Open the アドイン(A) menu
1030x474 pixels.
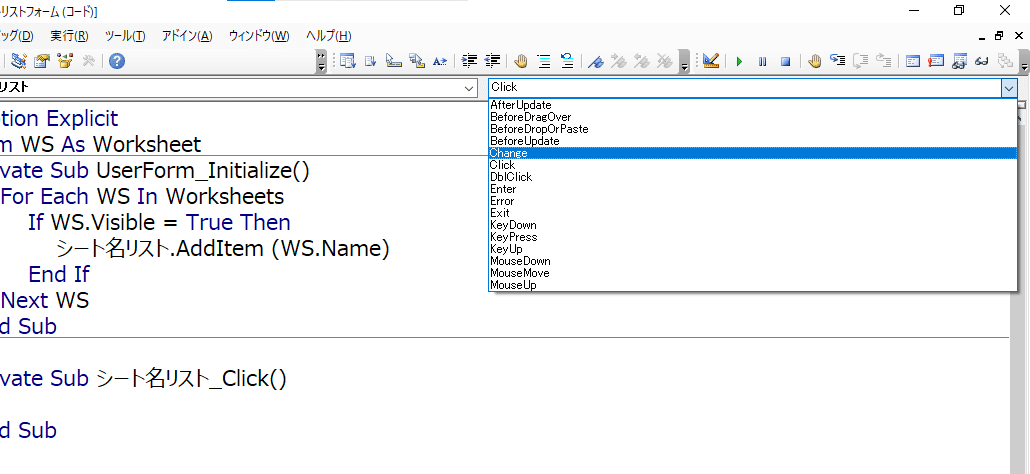click(187, 36)
